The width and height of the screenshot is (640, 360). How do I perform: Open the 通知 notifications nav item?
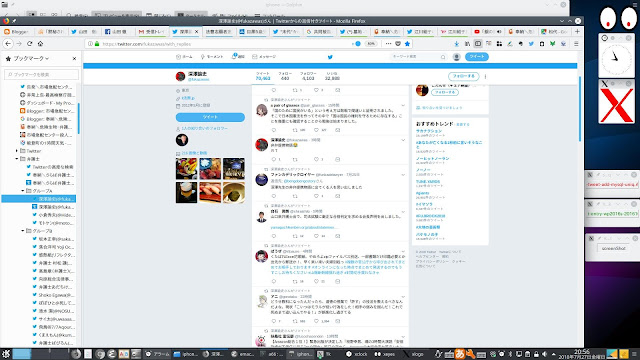tap(238, 57)
